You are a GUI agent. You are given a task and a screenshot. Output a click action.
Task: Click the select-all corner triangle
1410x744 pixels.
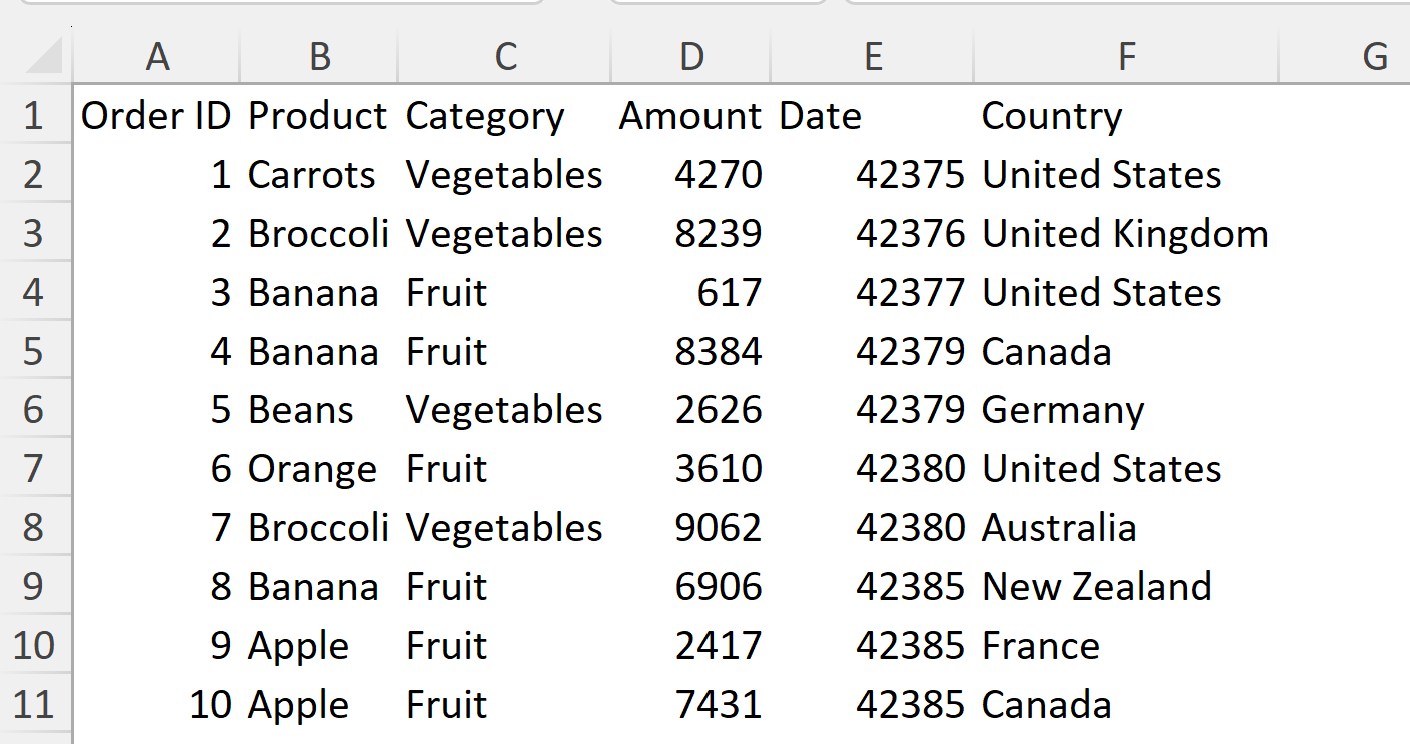coord(44,56)
